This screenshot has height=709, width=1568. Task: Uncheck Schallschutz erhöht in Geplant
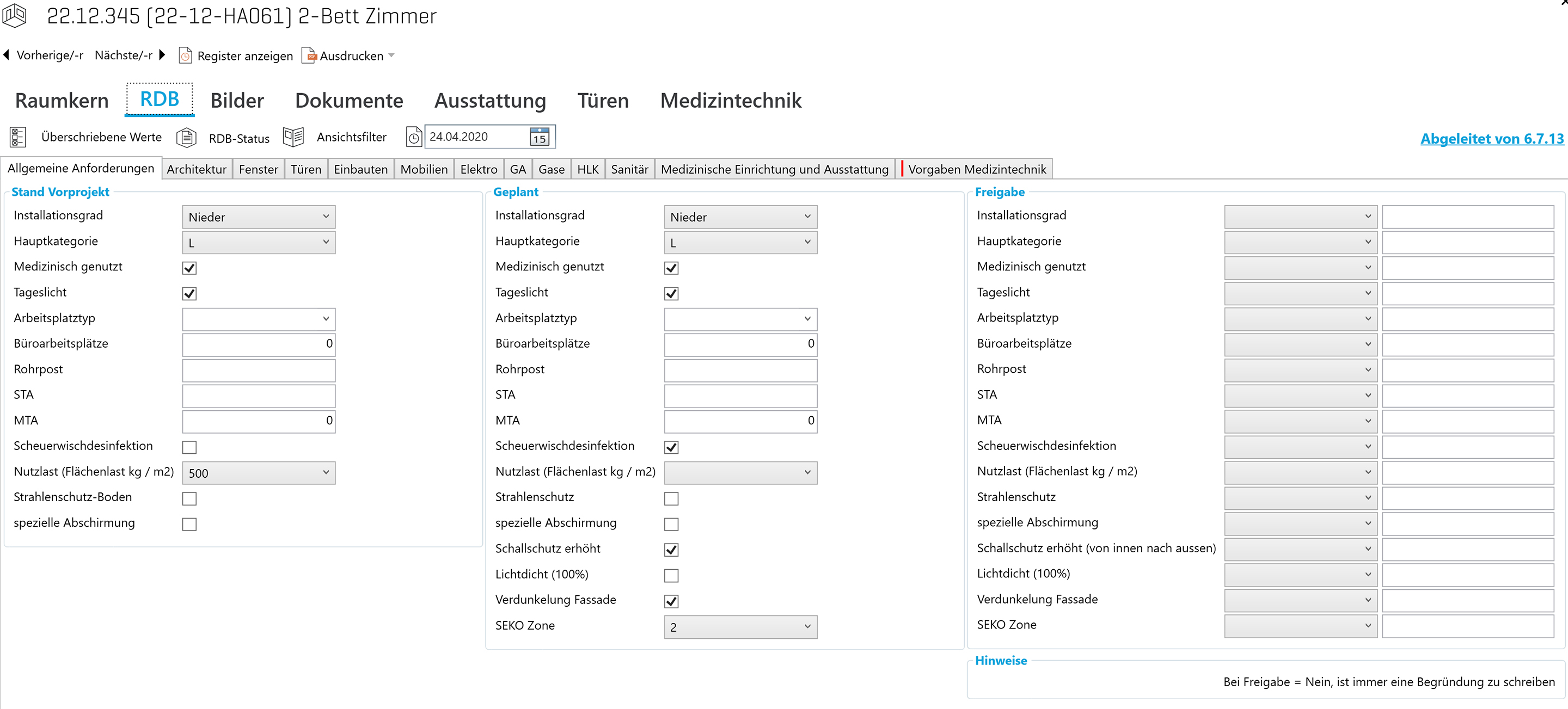tap(671, 550)
